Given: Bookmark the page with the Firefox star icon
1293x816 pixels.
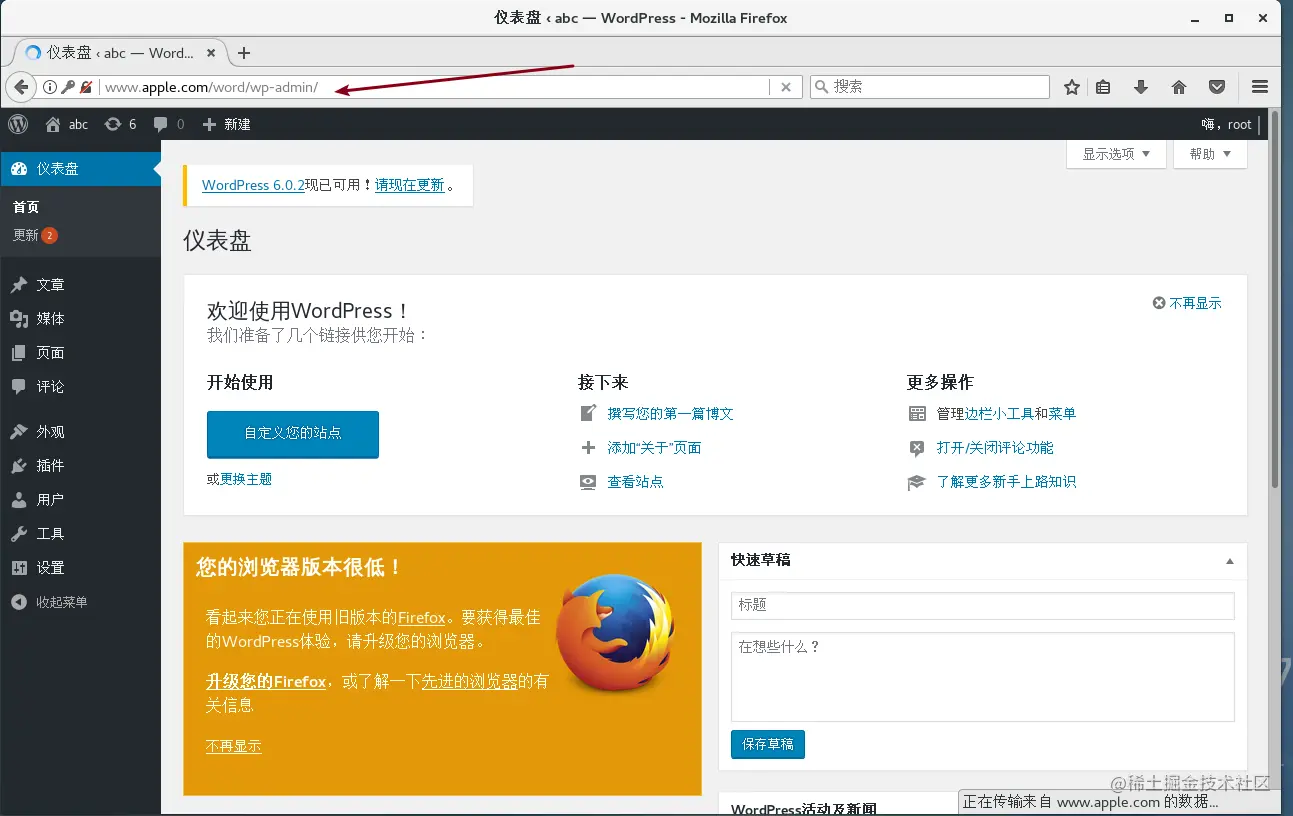Looking at the screenshot, I should tap(1071, 86).
